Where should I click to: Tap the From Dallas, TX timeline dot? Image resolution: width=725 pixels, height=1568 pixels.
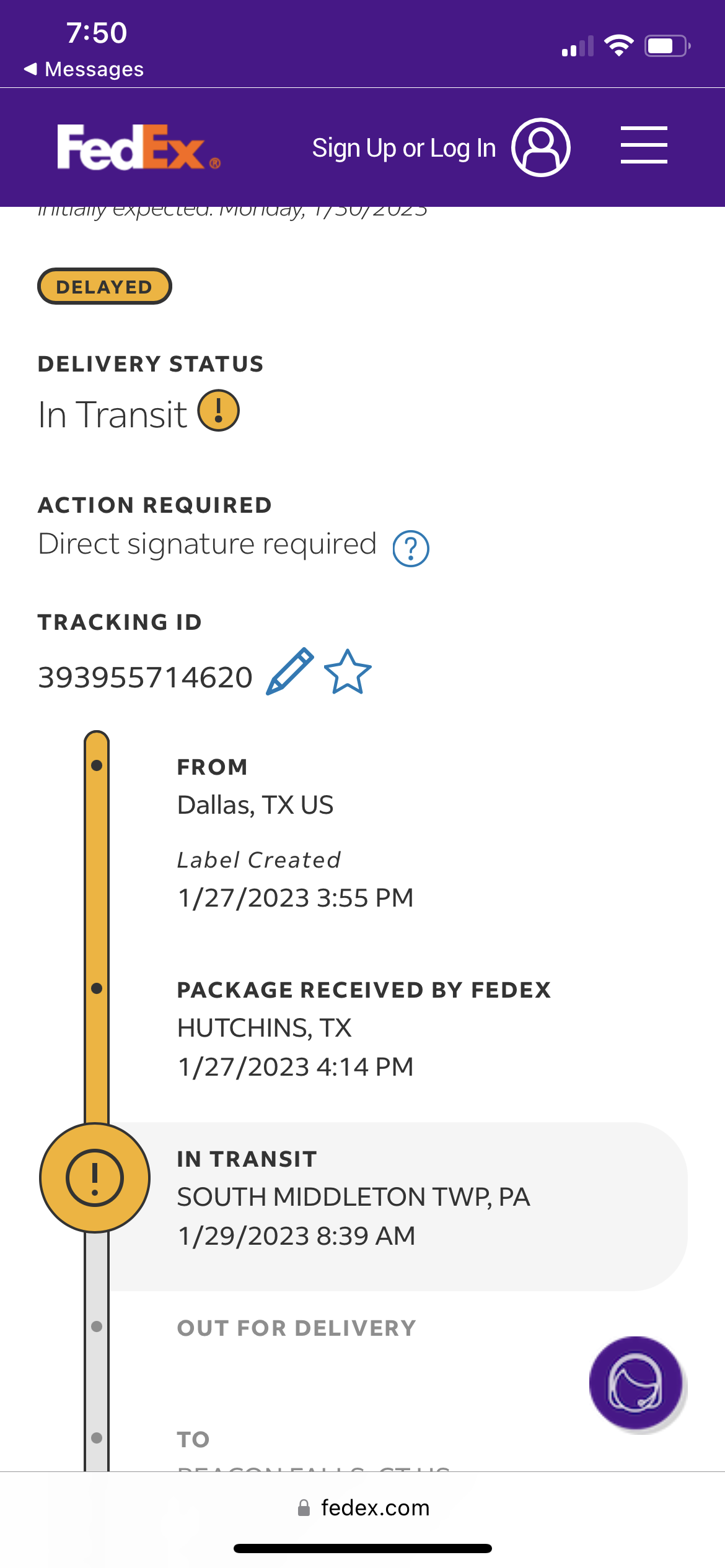pyautogui.click(x=97, y=765)
